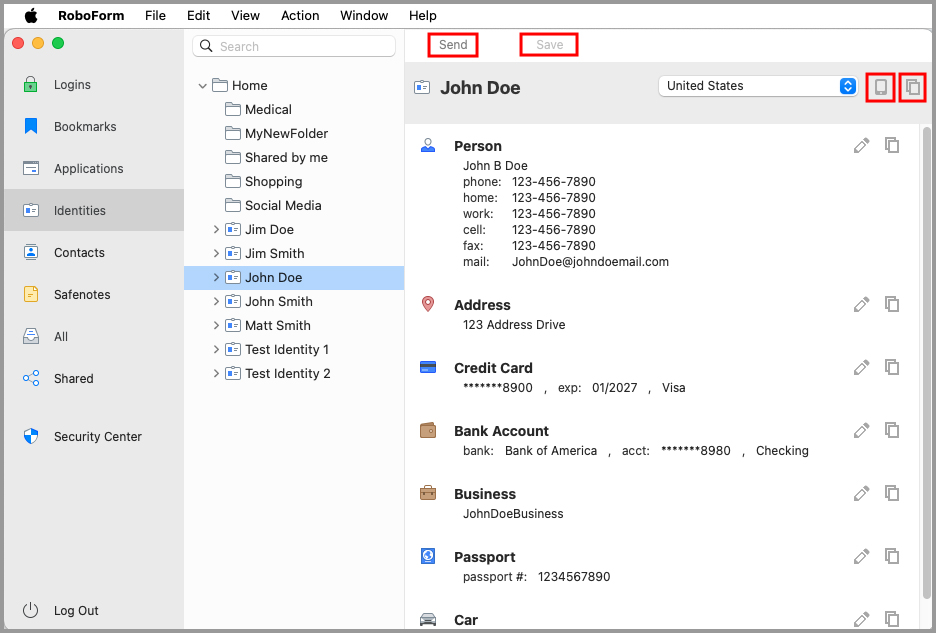Image resolution: width=936 pixels, height=633 pixels.
Task: Copy the Bank Account details
Action: click(x=892, y=431)
